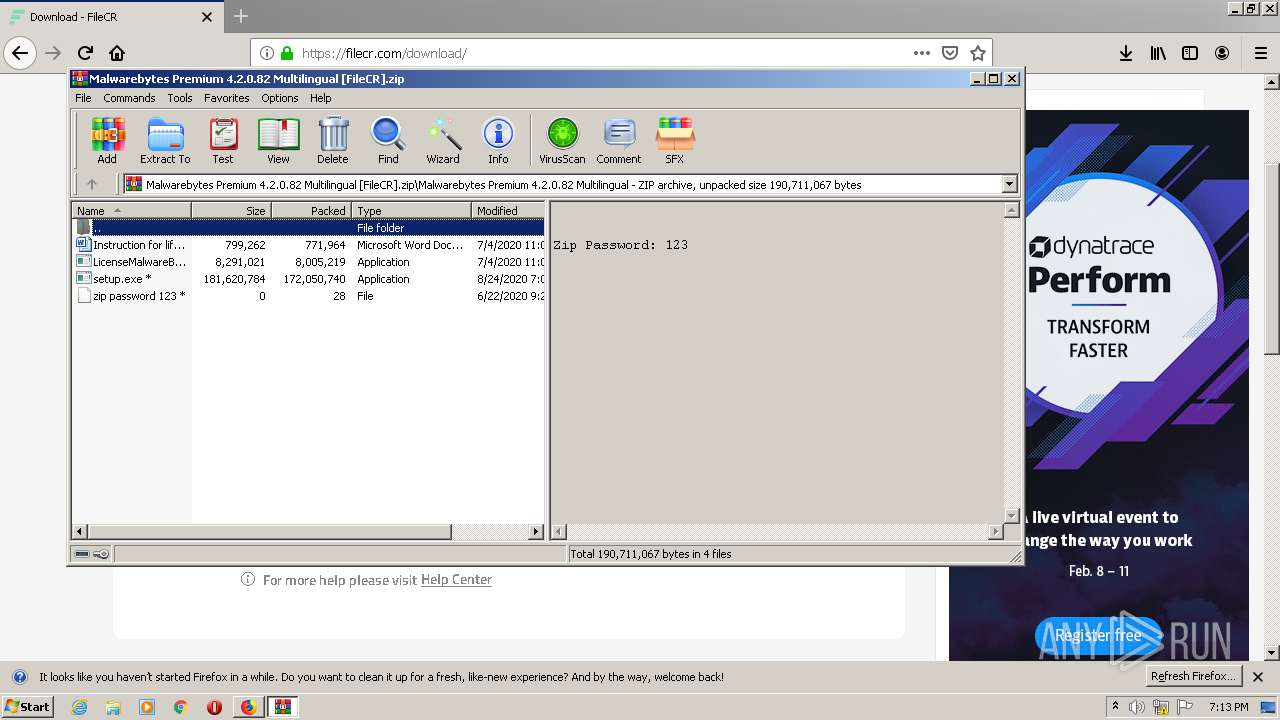Click the SFX toolbar icon
Screen dimensions: 1280x720
point(675,140)
